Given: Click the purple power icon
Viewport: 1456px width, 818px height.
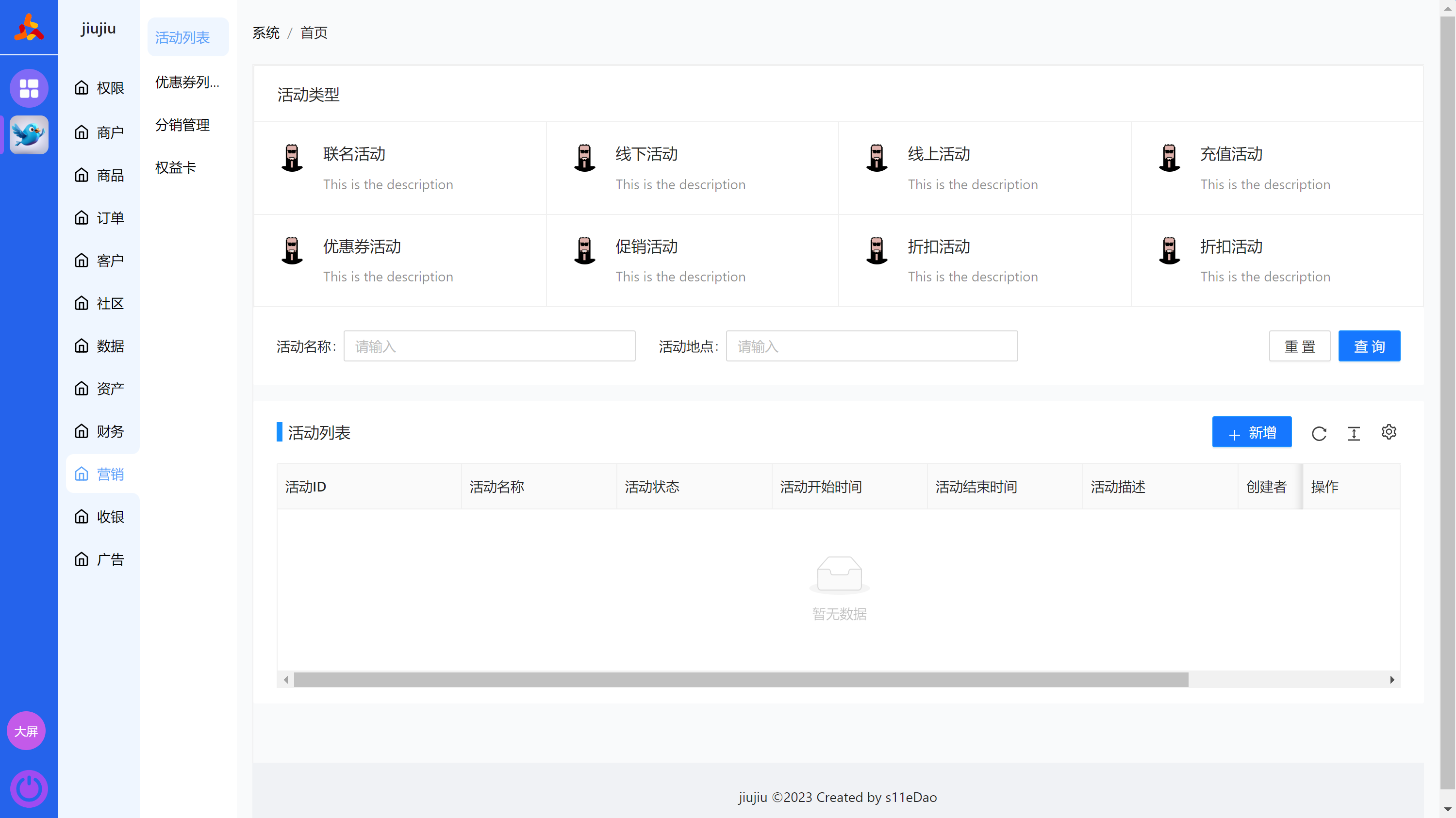Looking at the screenshot, I should click(x=29, y=788).
